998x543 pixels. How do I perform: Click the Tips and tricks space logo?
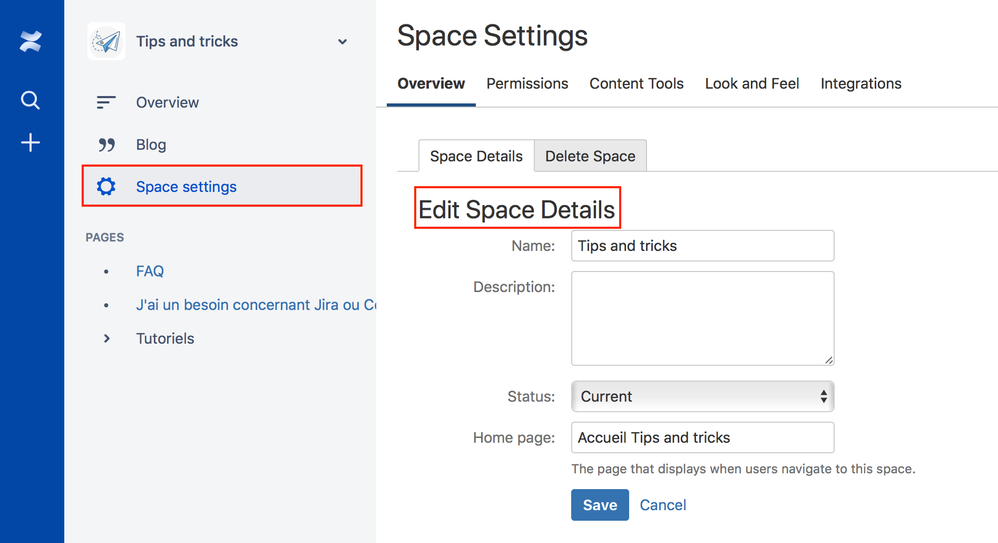click(106, 41)
